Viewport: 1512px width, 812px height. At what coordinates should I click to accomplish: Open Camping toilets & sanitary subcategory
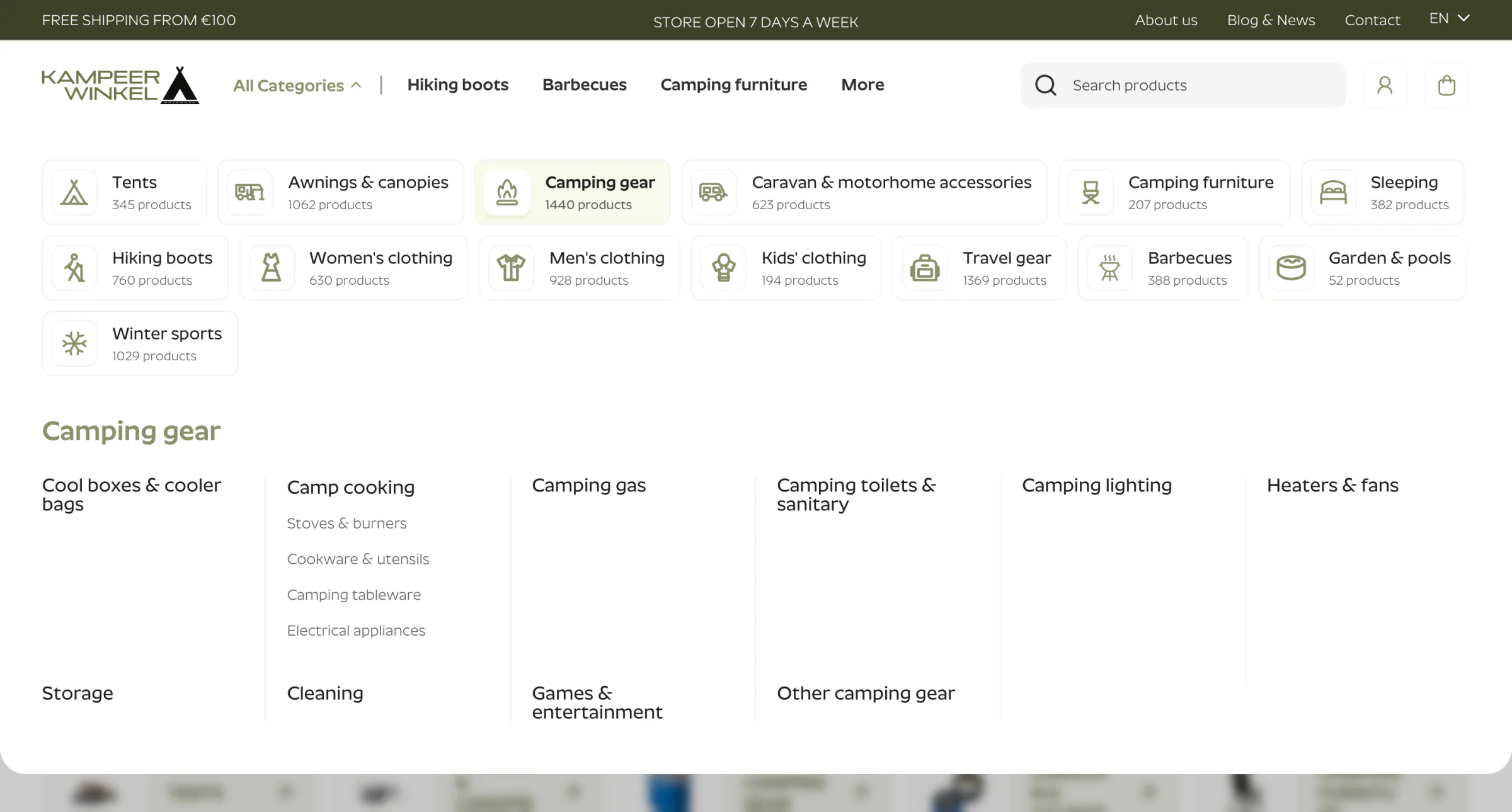pyautogui.click(x=856, y=495)
